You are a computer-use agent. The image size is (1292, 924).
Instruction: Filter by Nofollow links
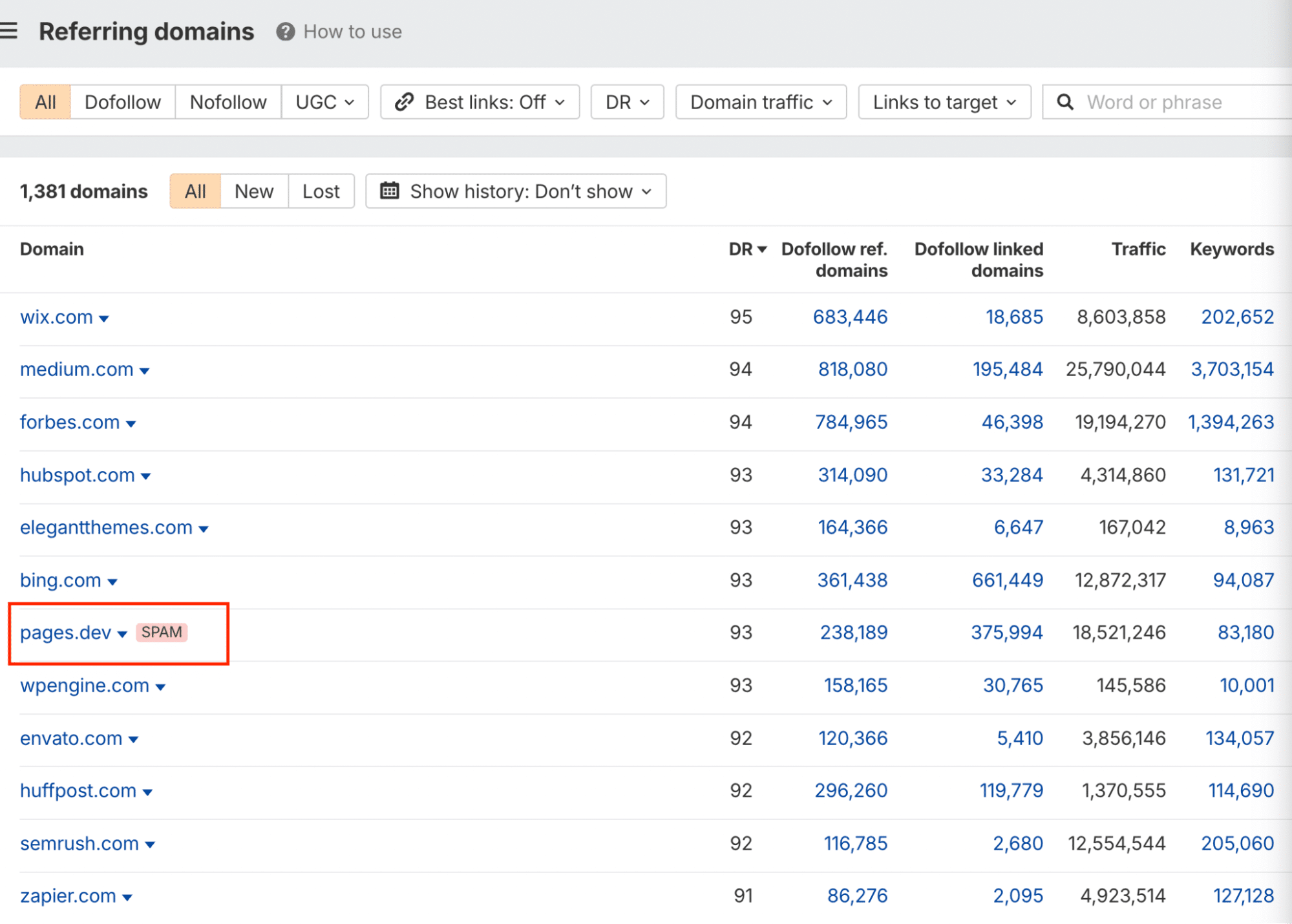[228, 102]
